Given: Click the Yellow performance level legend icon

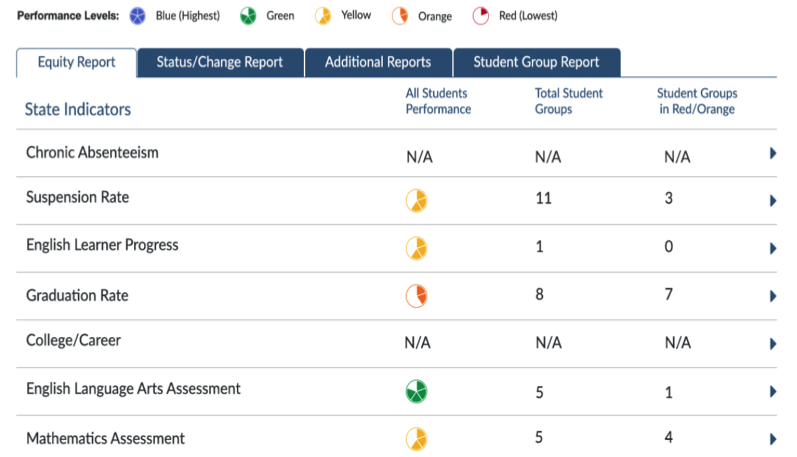Looking at the screenshot, I should coord(322,16).
